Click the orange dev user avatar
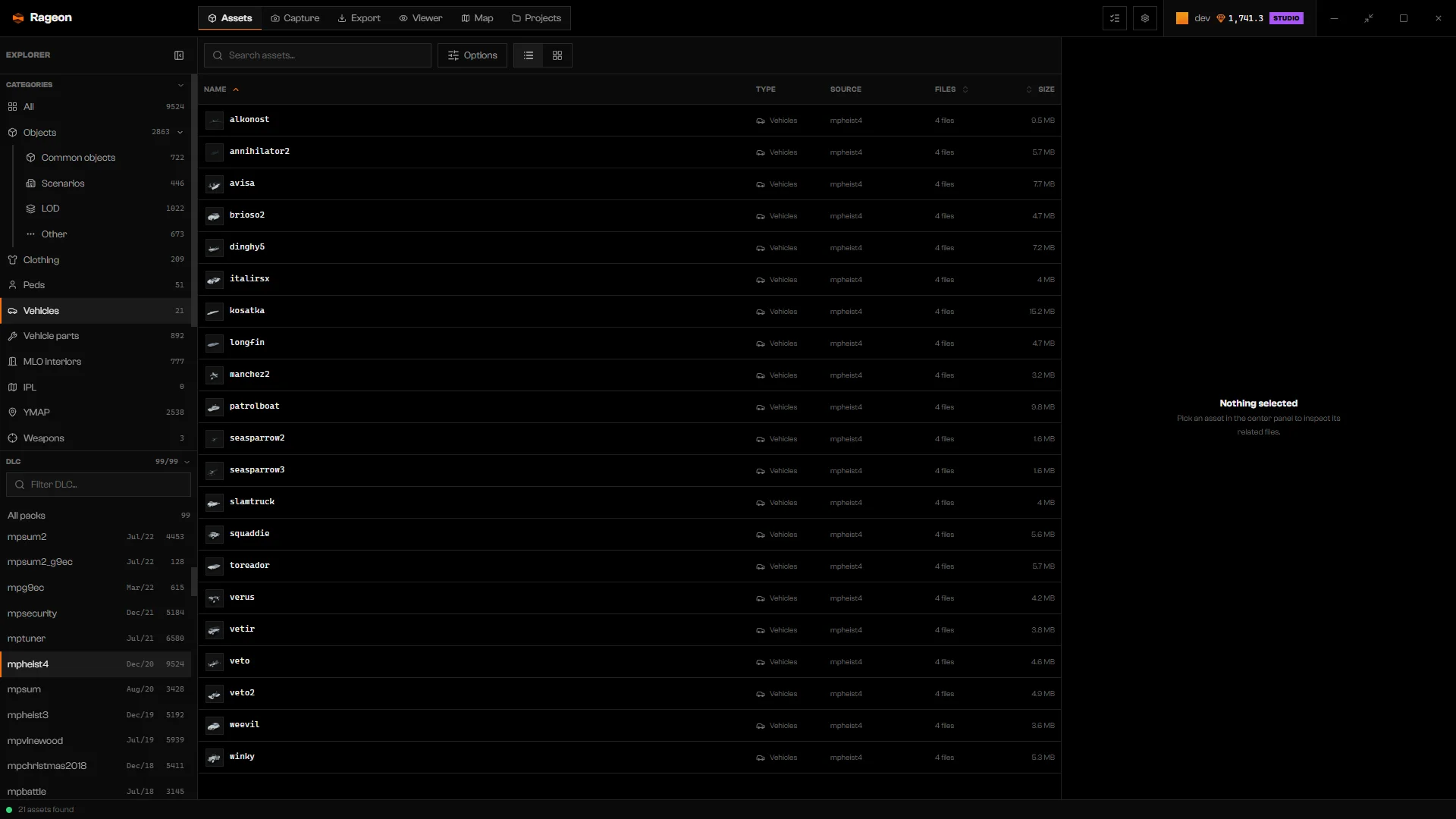This screenshot has height=819, width=1456. tap(1182, 18)
